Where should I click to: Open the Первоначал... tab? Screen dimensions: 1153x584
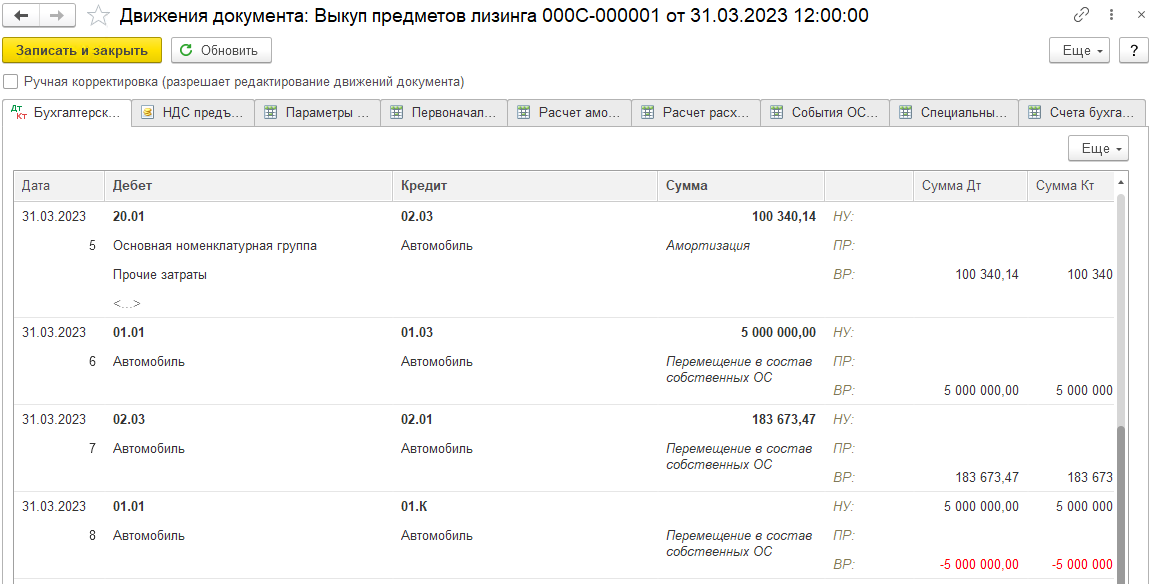pos(444,113)
